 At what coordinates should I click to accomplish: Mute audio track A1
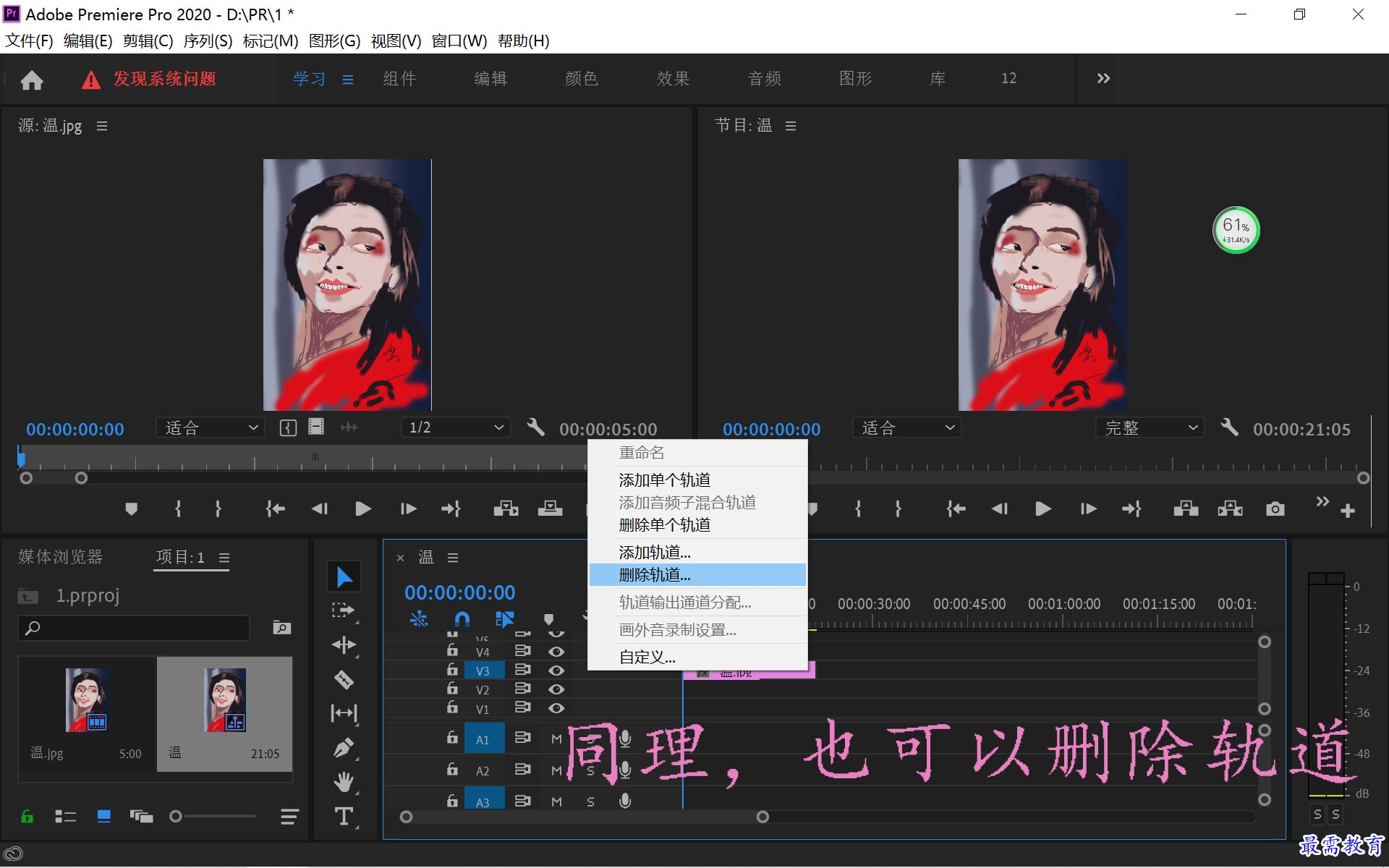pyautogui.click(x=556, y=739)
